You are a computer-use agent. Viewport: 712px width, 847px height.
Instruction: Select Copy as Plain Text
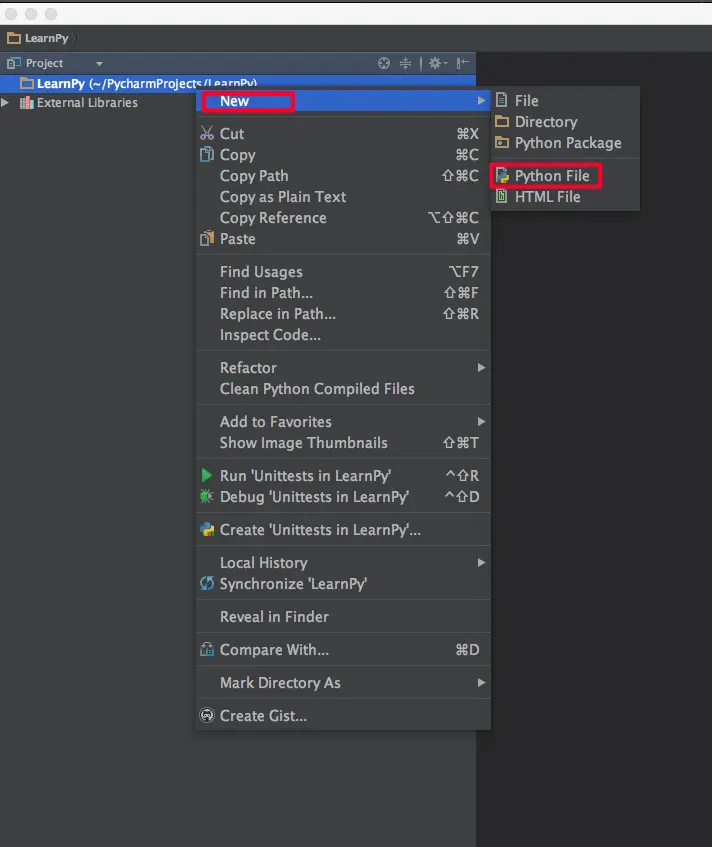[x=343, y=197]
